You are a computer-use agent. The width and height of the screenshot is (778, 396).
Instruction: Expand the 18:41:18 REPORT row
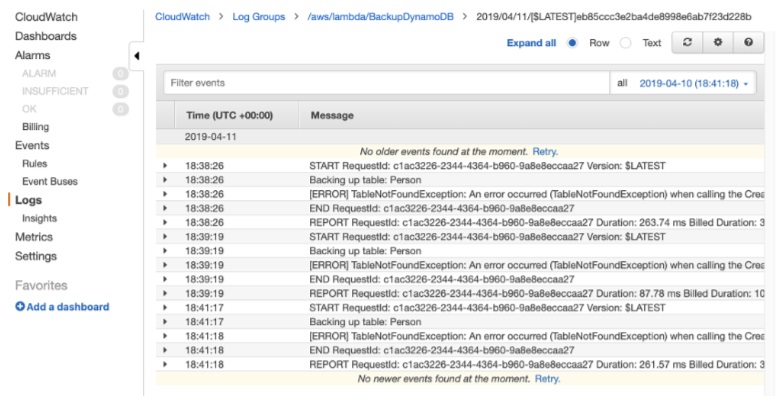coord(165,364)
